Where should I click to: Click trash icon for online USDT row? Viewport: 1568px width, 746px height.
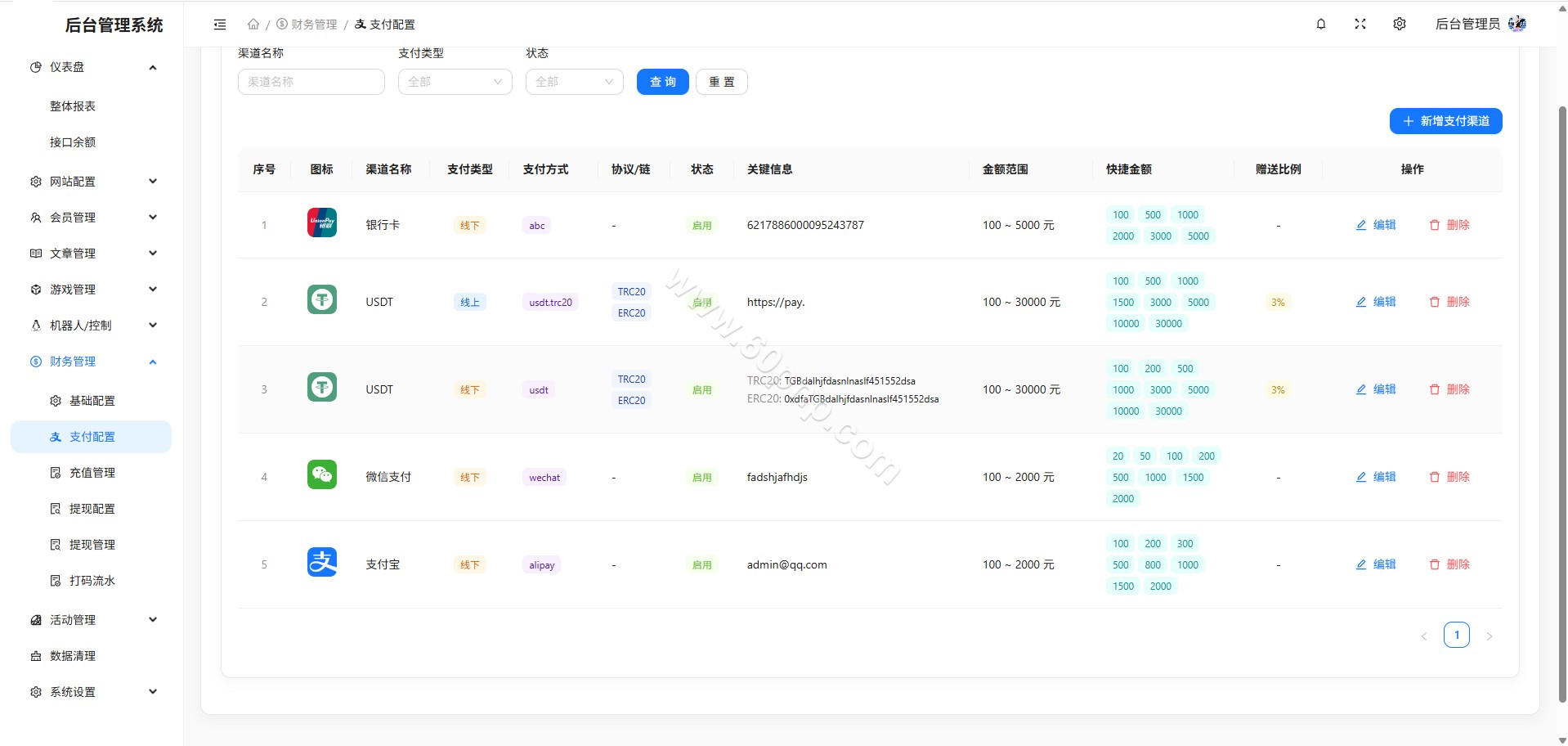pyautogui.click(x=1435, y=302)
